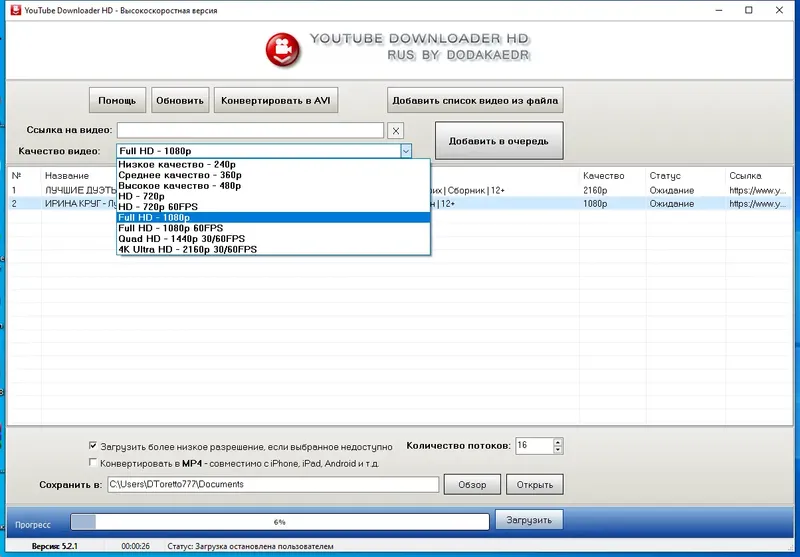Click the https link cell in row 1
The height and width of the screenshot is (557, 800).
[758, 190]
